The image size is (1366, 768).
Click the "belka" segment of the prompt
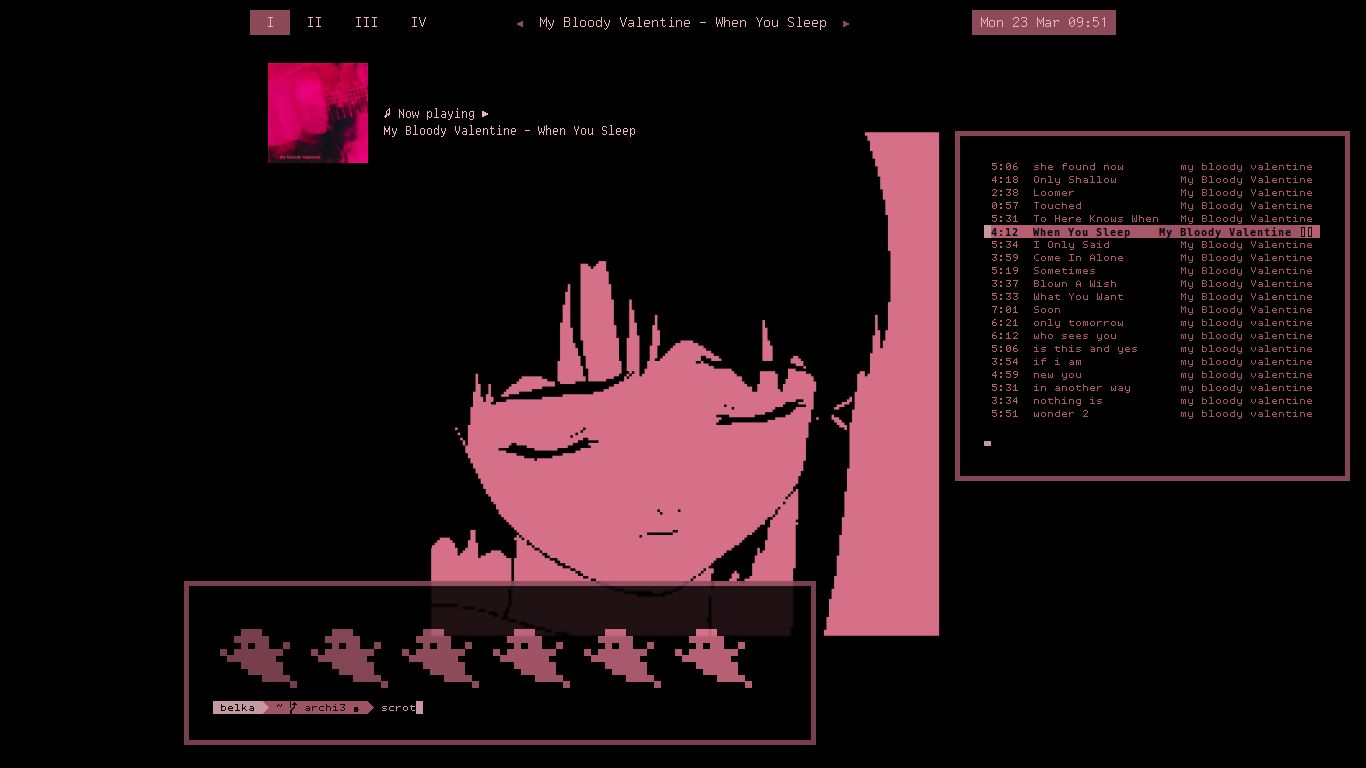[236, 707]
